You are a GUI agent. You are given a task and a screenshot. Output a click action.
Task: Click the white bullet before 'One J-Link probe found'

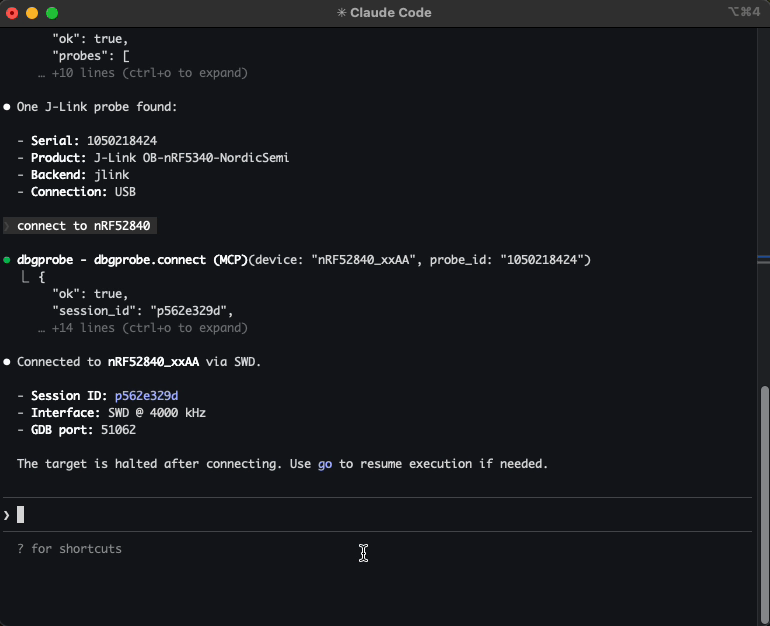(x=7, y=106)
